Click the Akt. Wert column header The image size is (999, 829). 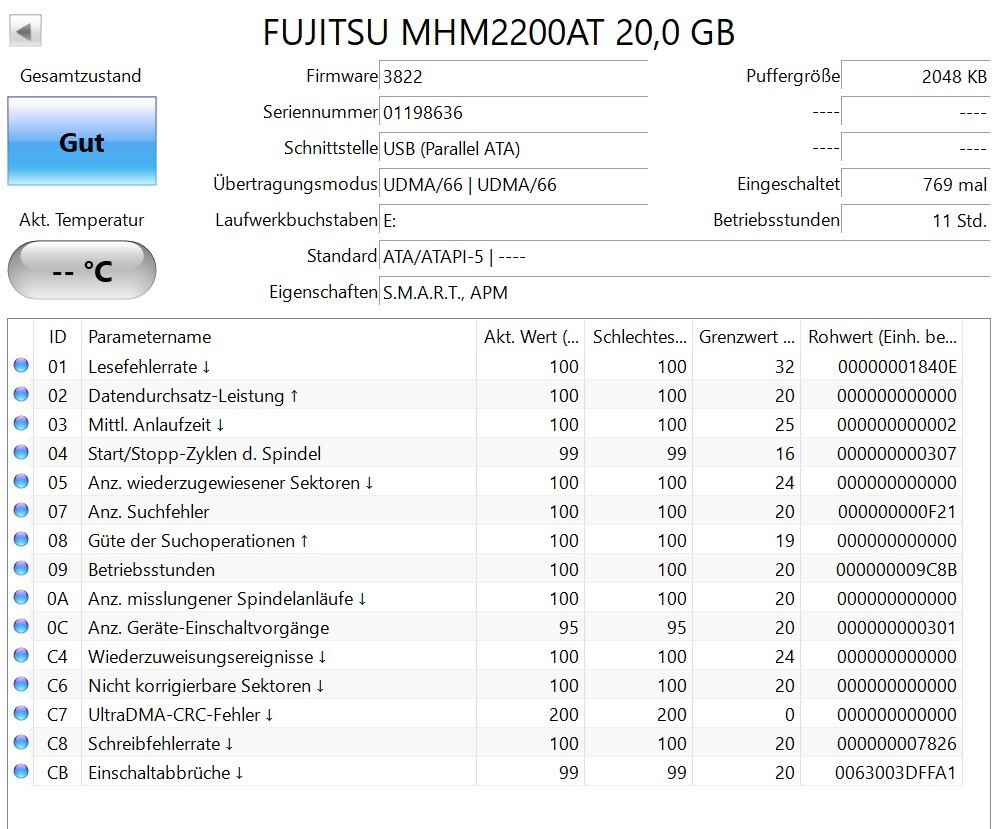click(x=531, y=337)
